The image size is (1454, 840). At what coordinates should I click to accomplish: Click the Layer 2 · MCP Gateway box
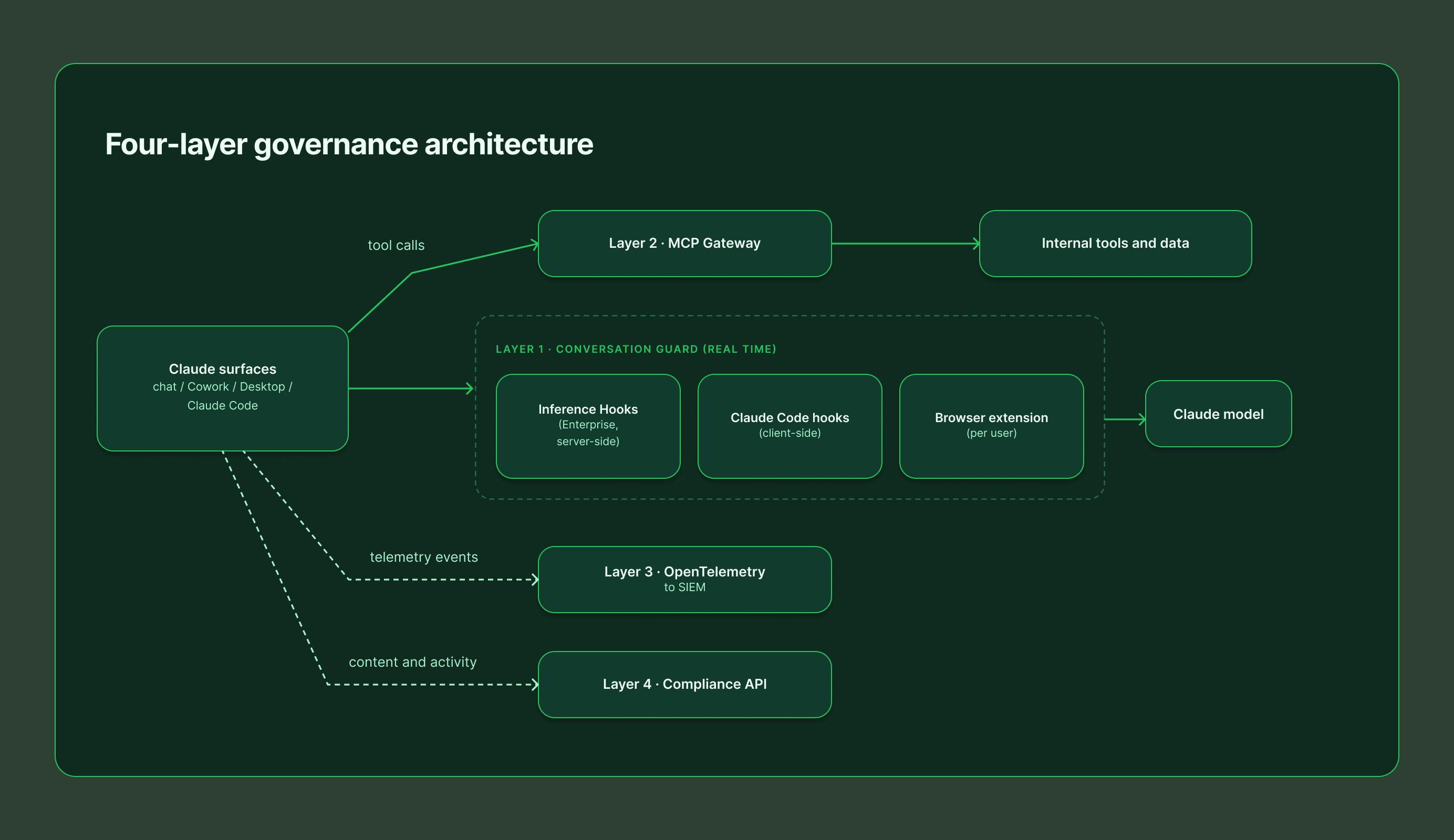(684, 243)
